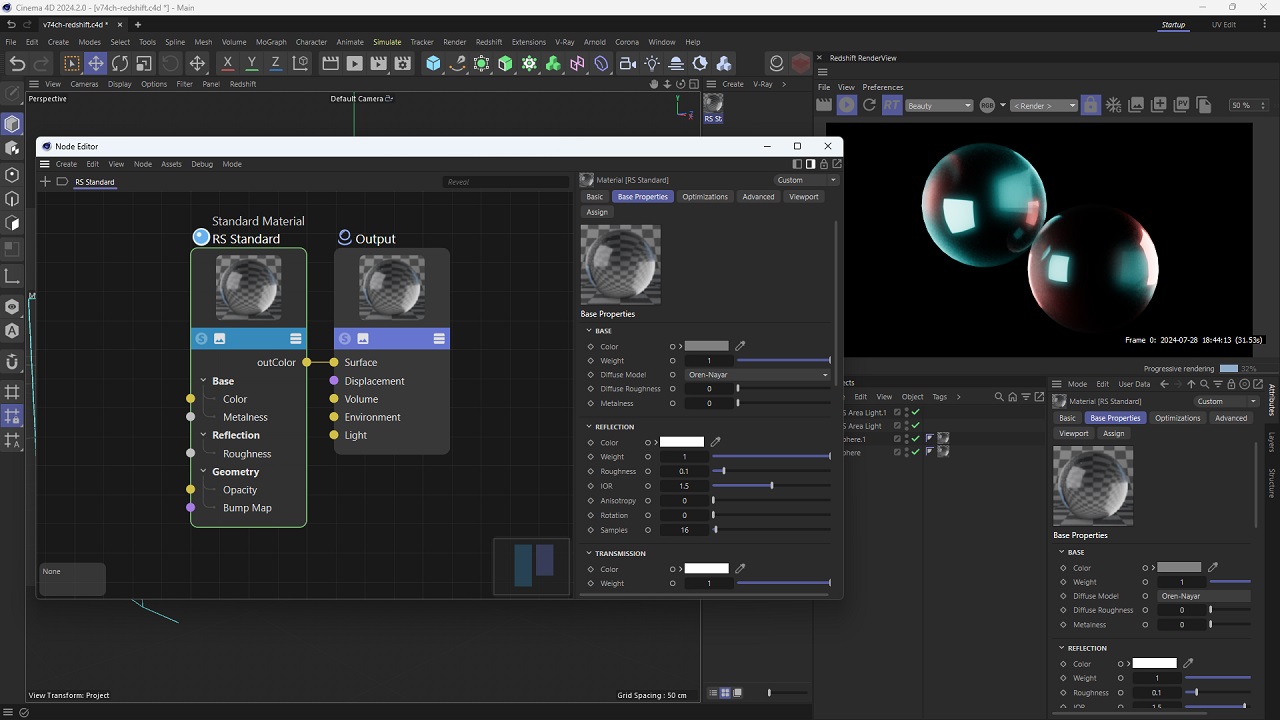1280x720 pixels.
Task: Click the light bulb Light object icon
Action: click(652, 64)
